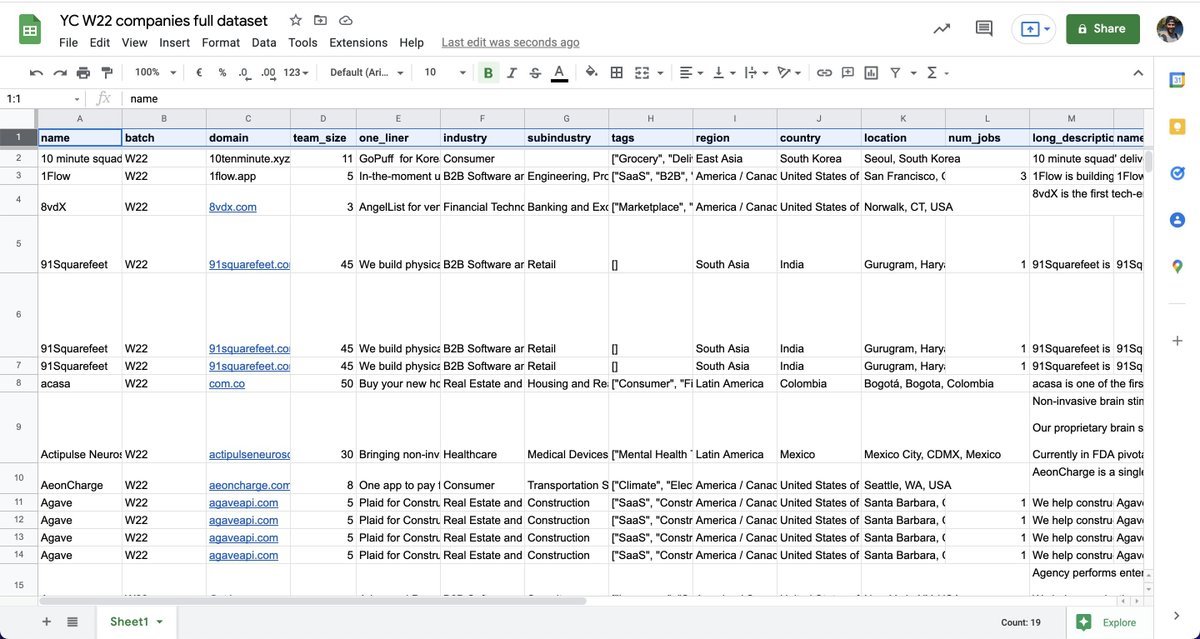Switch to the Sheet1 tab
The height and width of the screenshot is (639, 1200).
137,622
